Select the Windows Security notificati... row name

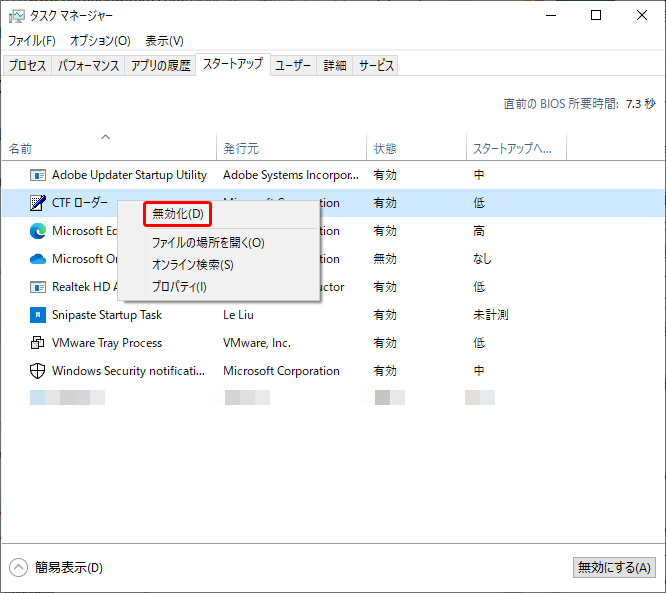(x=128, y=371)
